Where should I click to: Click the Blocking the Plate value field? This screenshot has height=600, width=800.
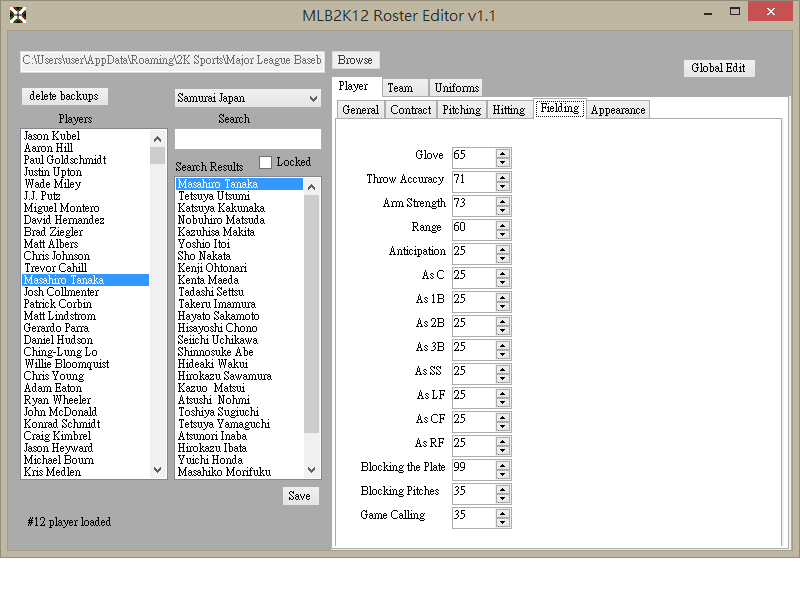click(x=473, y=469)
